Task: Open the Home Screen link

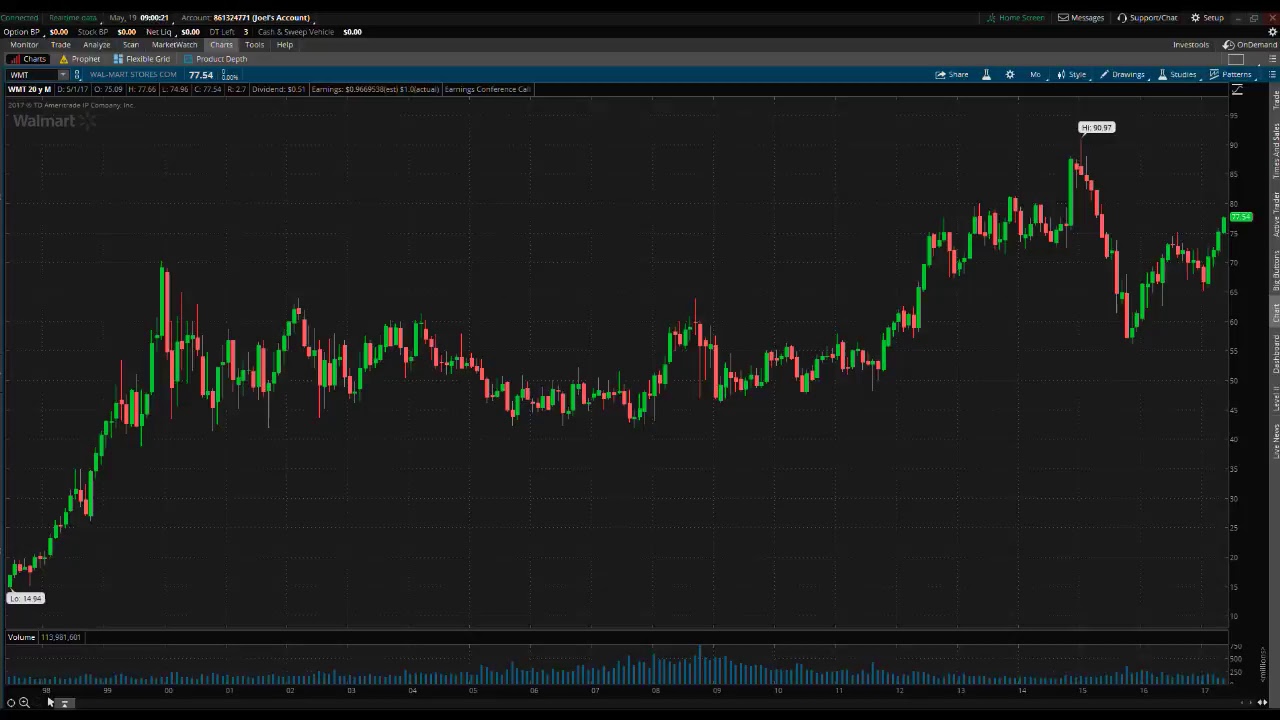Action: [1015, 18]
